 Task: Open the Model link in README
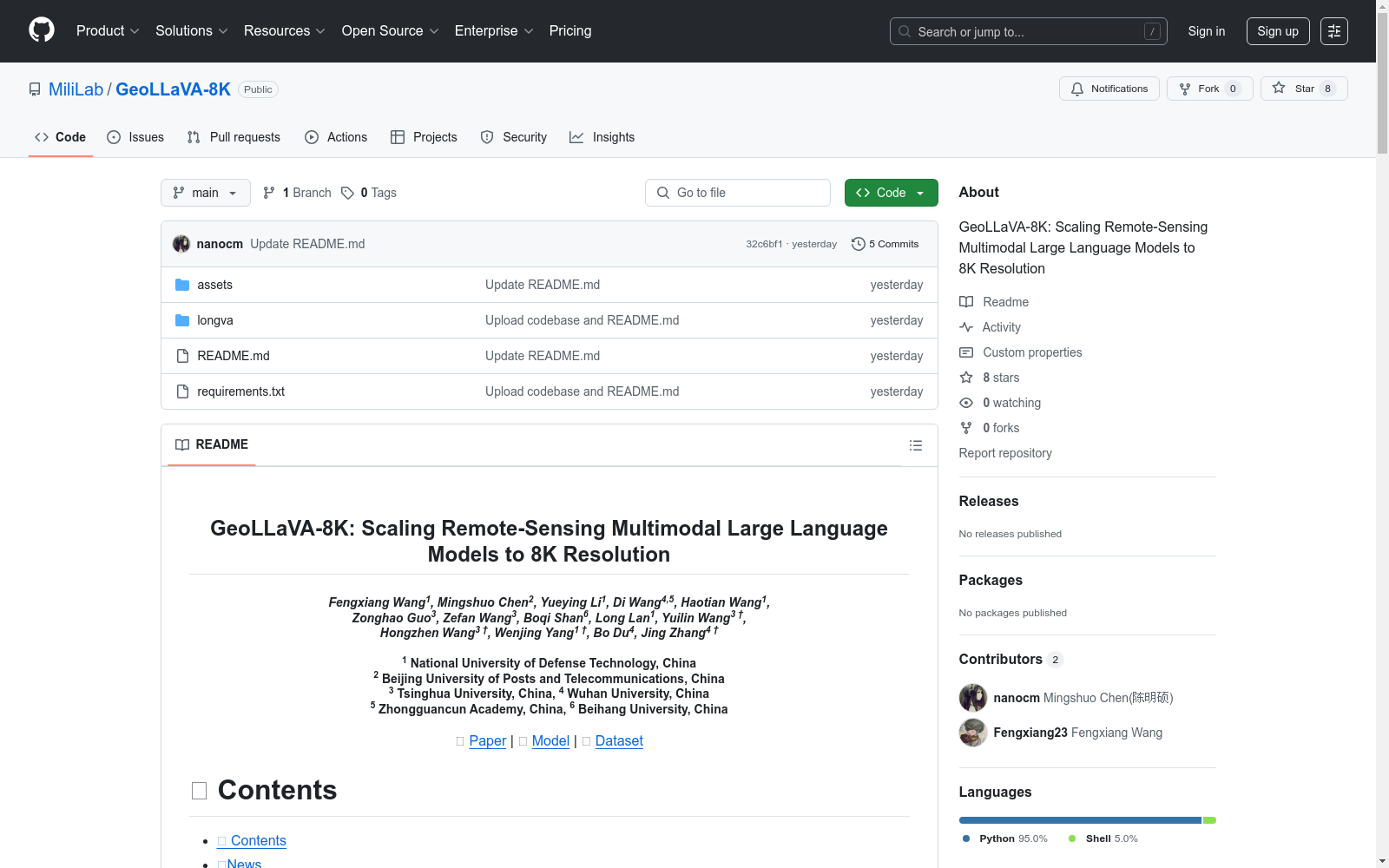coord(550,740)
